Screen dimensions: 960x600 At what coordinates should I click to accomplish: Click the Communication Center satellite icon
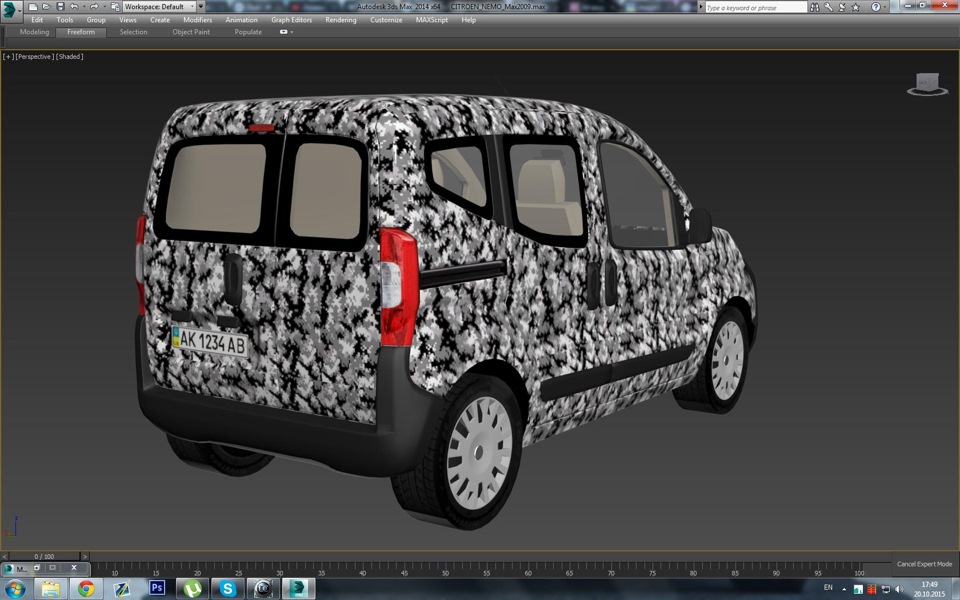[842, 7]
